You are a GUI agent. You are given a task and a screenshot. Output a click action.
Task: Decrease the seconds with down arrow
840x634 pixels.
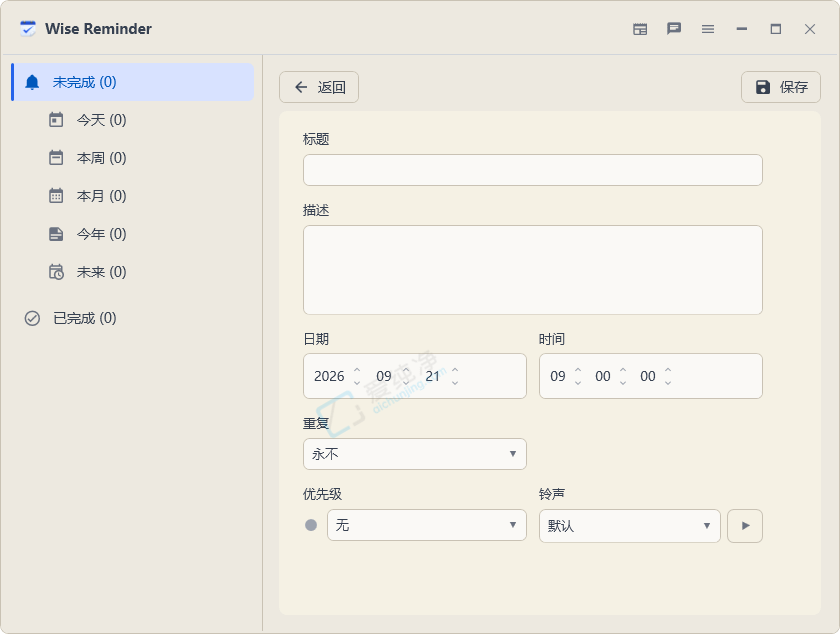tap(668, 383)
